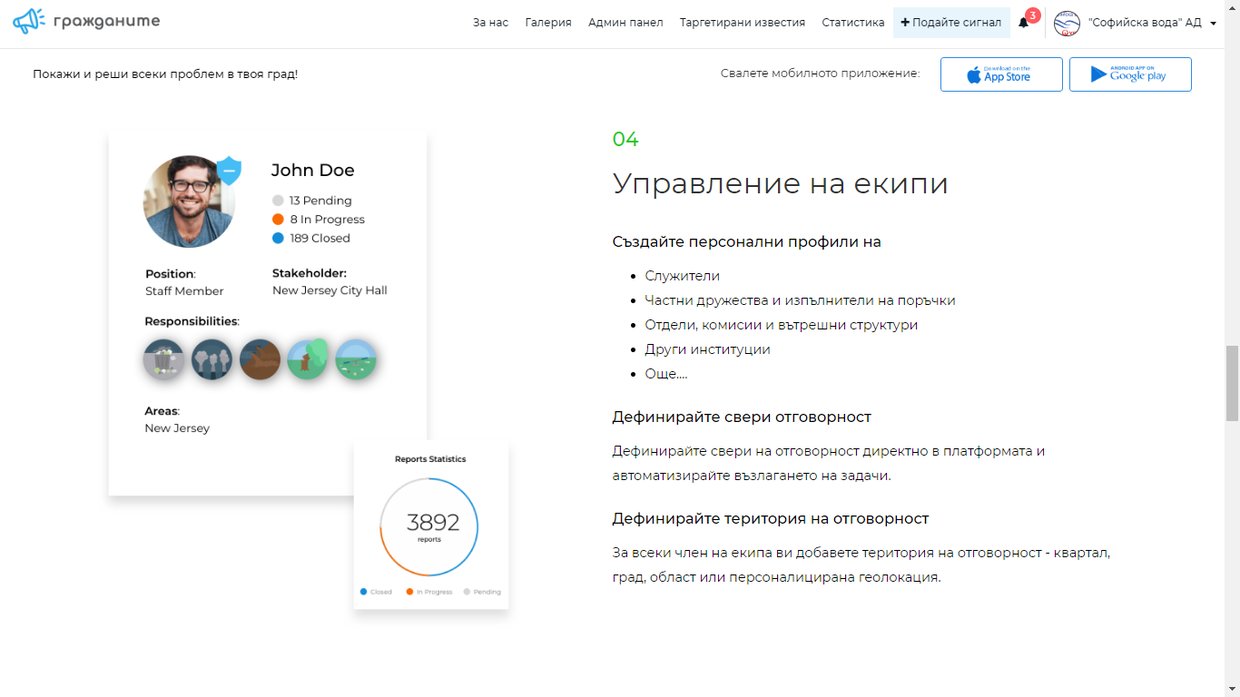1240x697 pixels.
Task: Select the dead trees responsibility icon
Action: pos(212,359)
